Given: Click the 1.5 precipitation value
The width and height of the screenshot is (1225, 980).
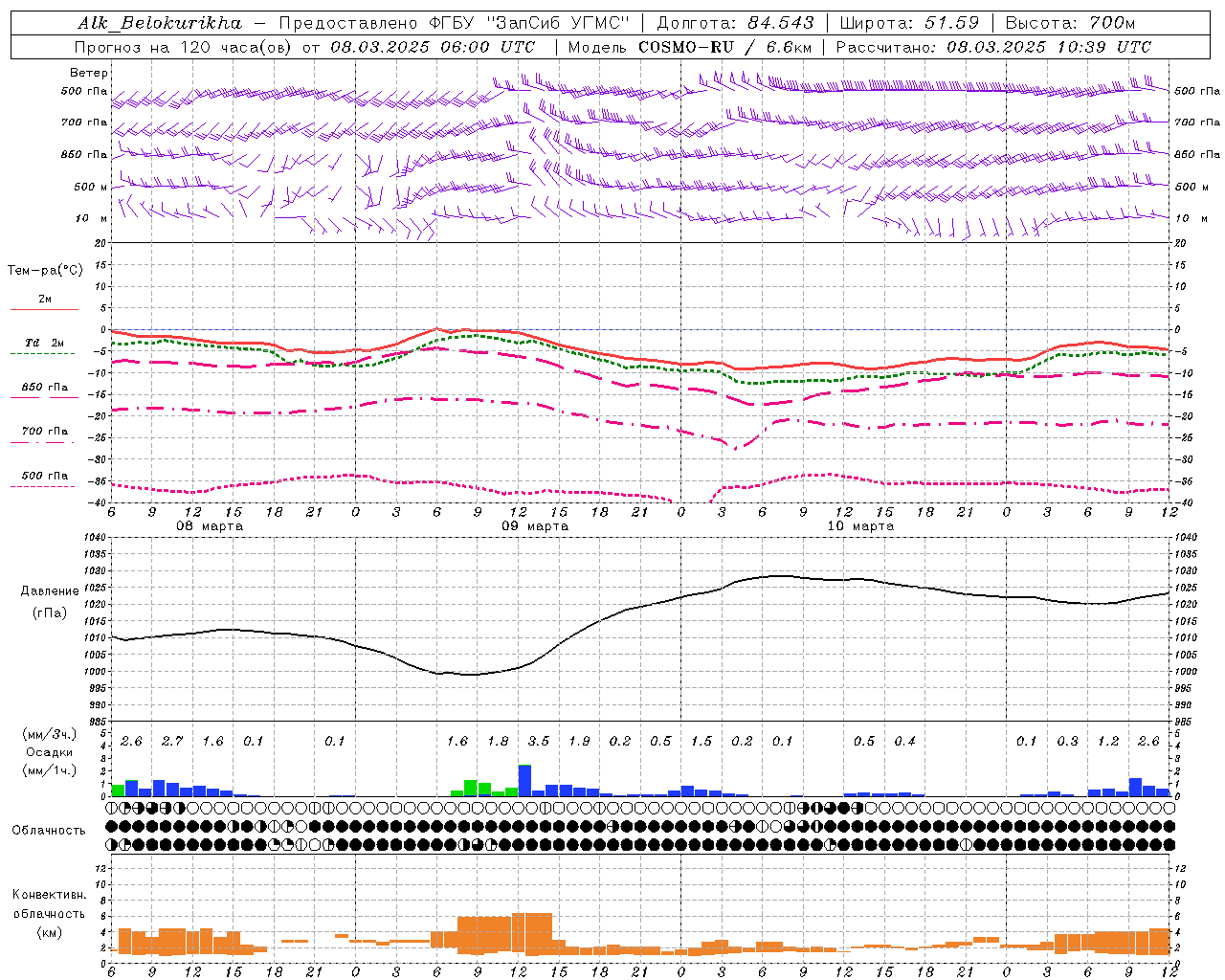Looking at the screenshot, I should point(702,742).
